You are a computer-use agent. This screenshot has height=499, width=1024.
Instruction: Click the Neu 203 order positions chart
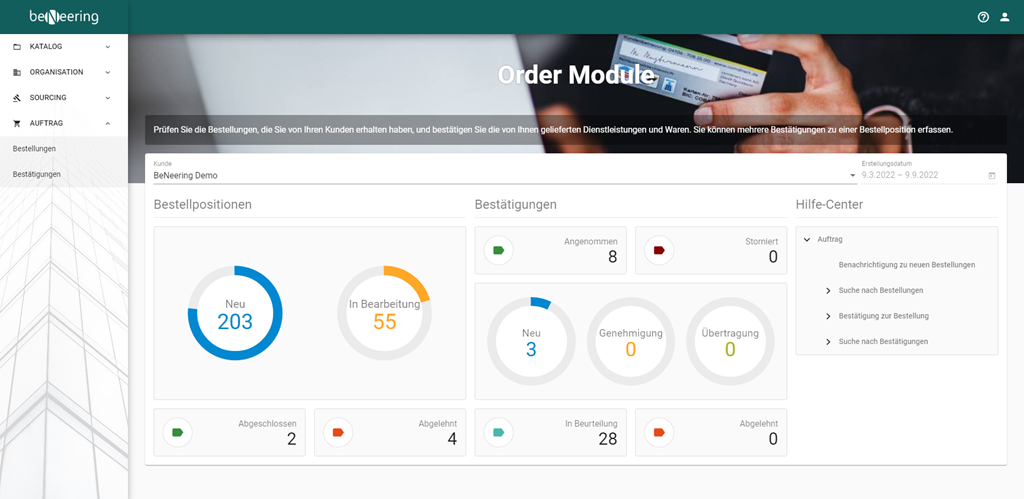(235, 313)
